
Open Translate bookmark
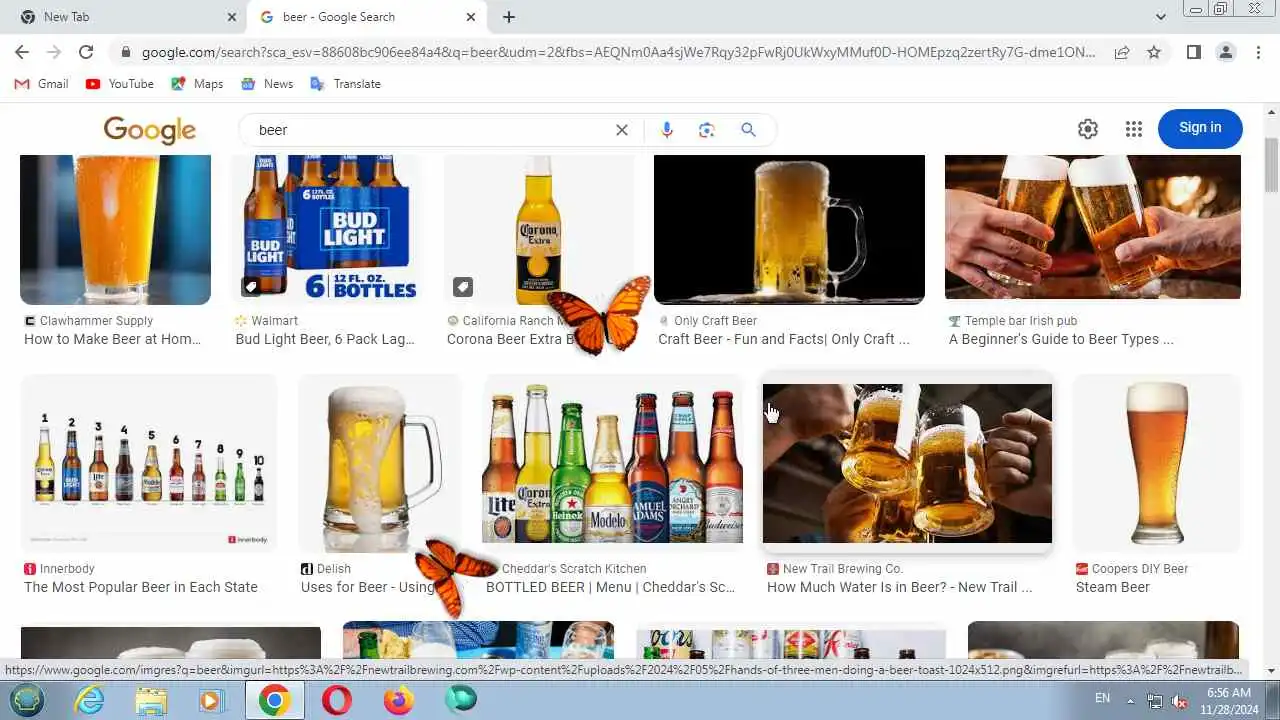coord(346,84)
